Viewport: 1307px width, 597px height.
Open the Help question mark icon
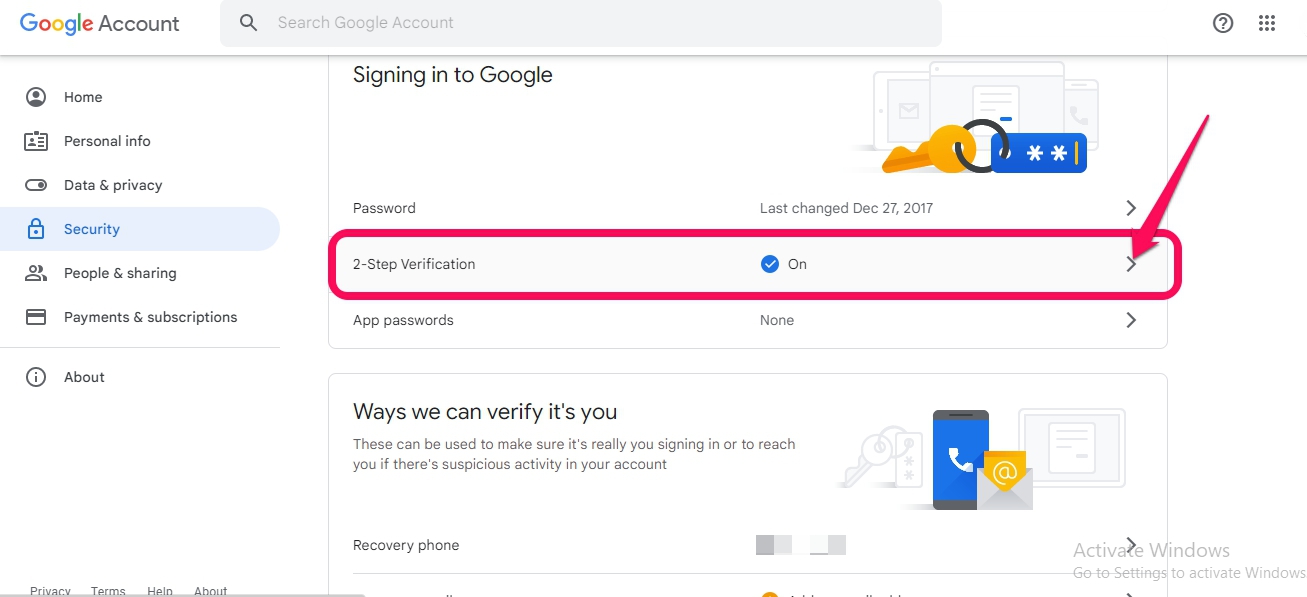[1223, 23]
